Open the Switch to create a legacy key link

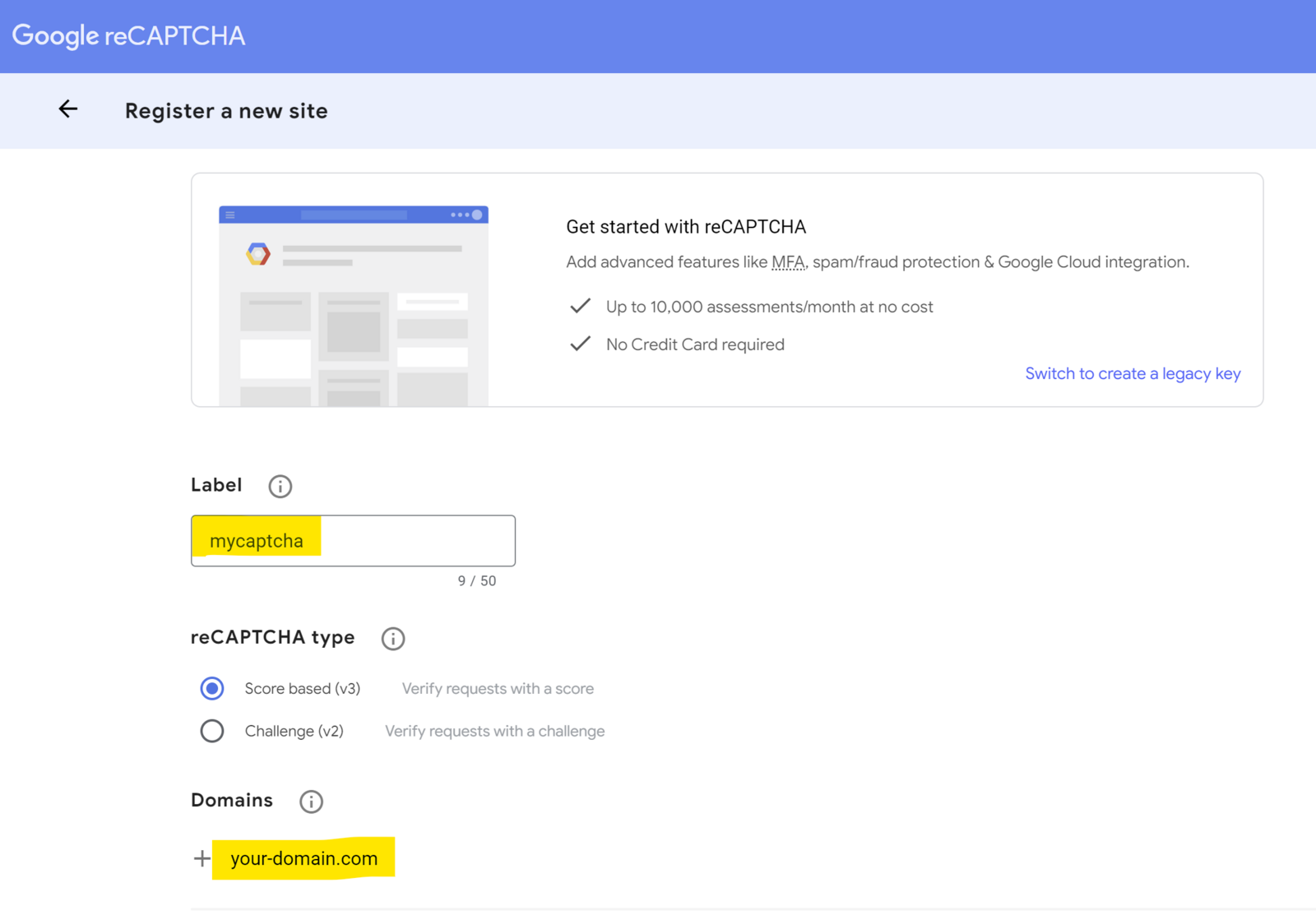click(1133, 373)
